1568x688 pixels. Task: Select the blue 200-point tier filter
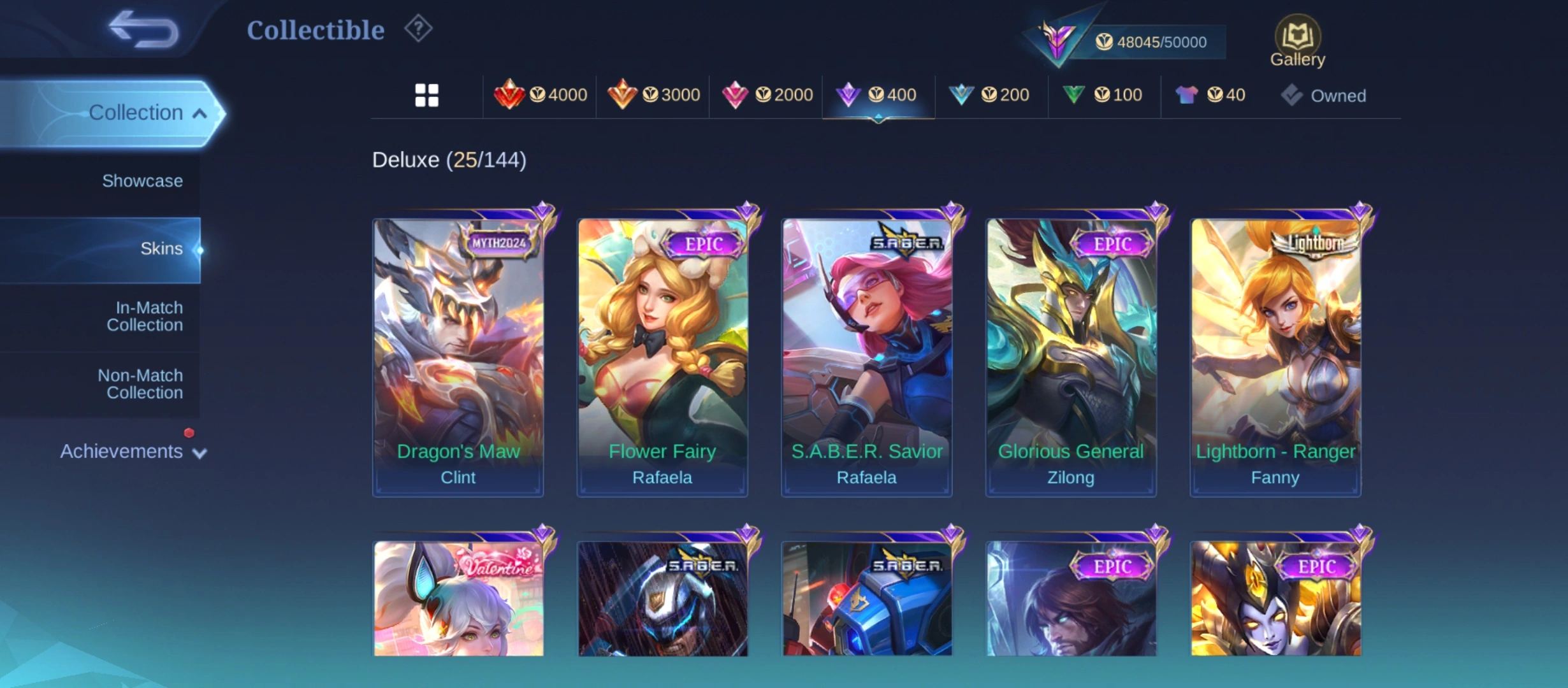coord(989,95)
